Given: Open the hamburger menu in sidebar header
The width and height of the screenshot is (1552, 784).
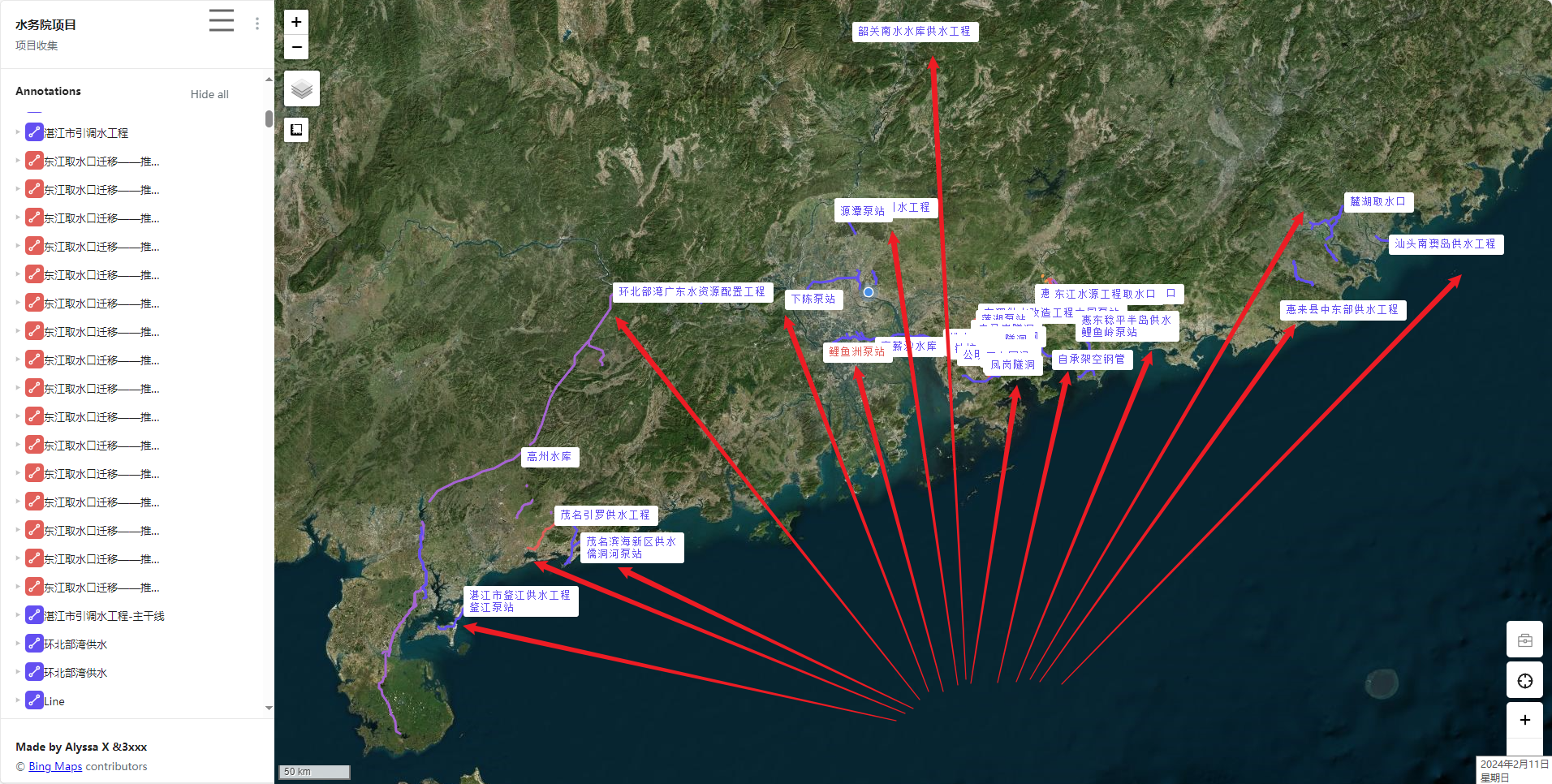Looking at the screenshot, I should pyautogui.click(x=221, y=20).
